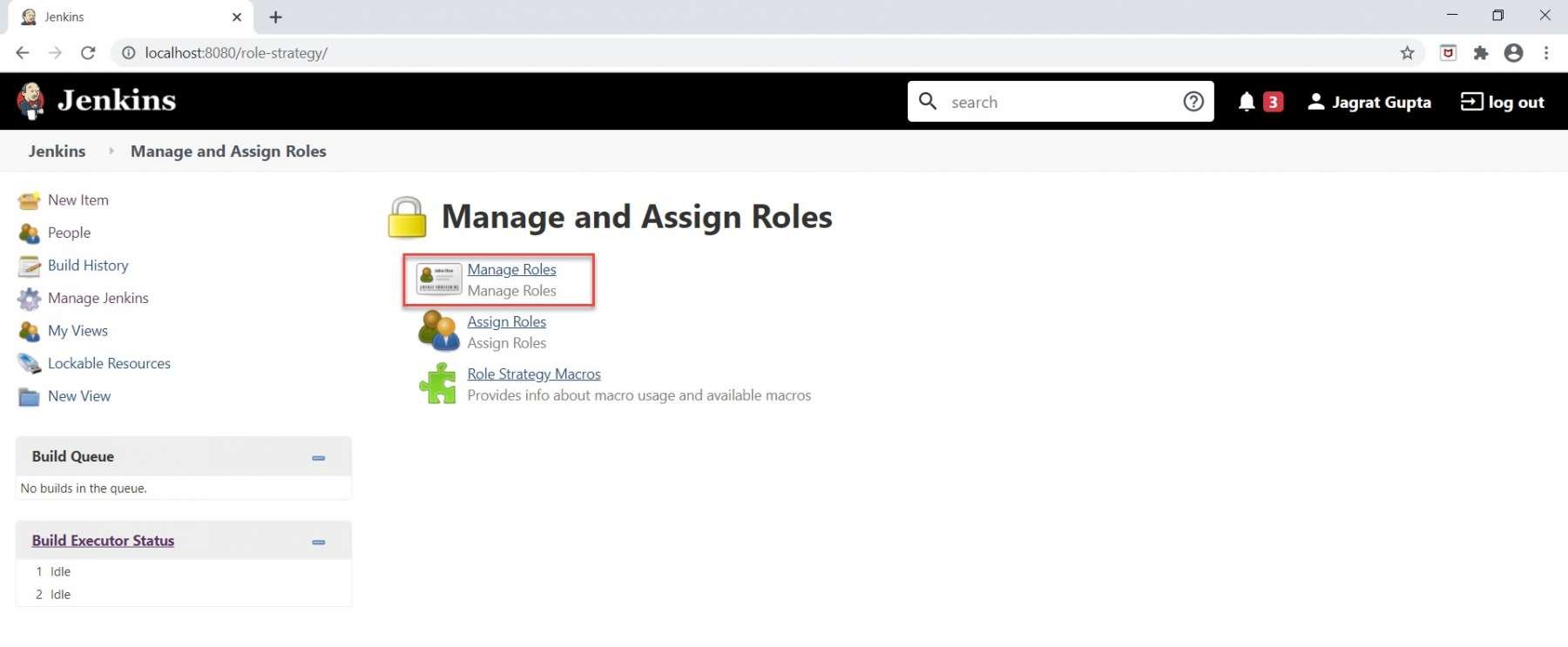1568x647 pixels.
Task: Open the Manage Roles link
Action: (511, 270)
